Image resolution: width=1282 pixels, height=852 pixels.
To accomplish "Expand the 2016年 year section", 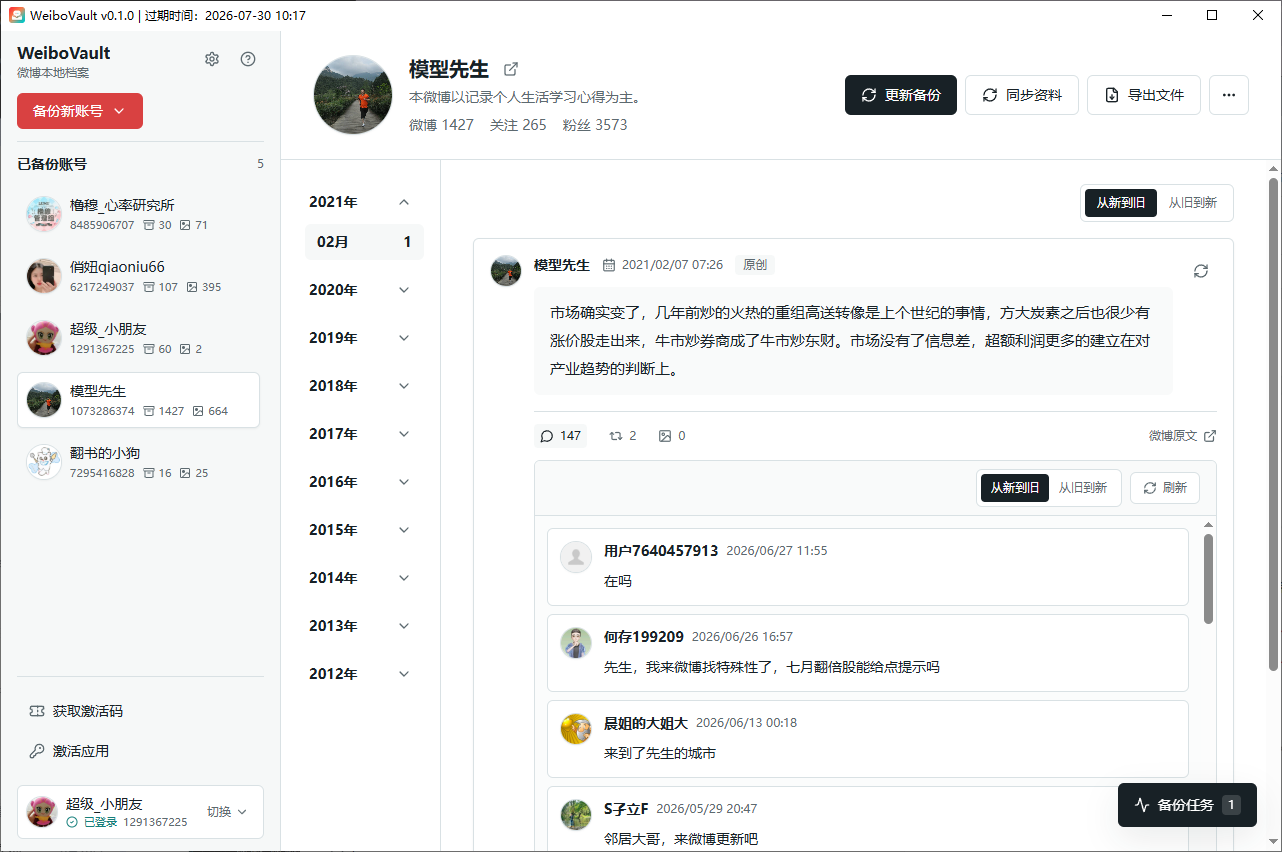I will pos(364,482).
